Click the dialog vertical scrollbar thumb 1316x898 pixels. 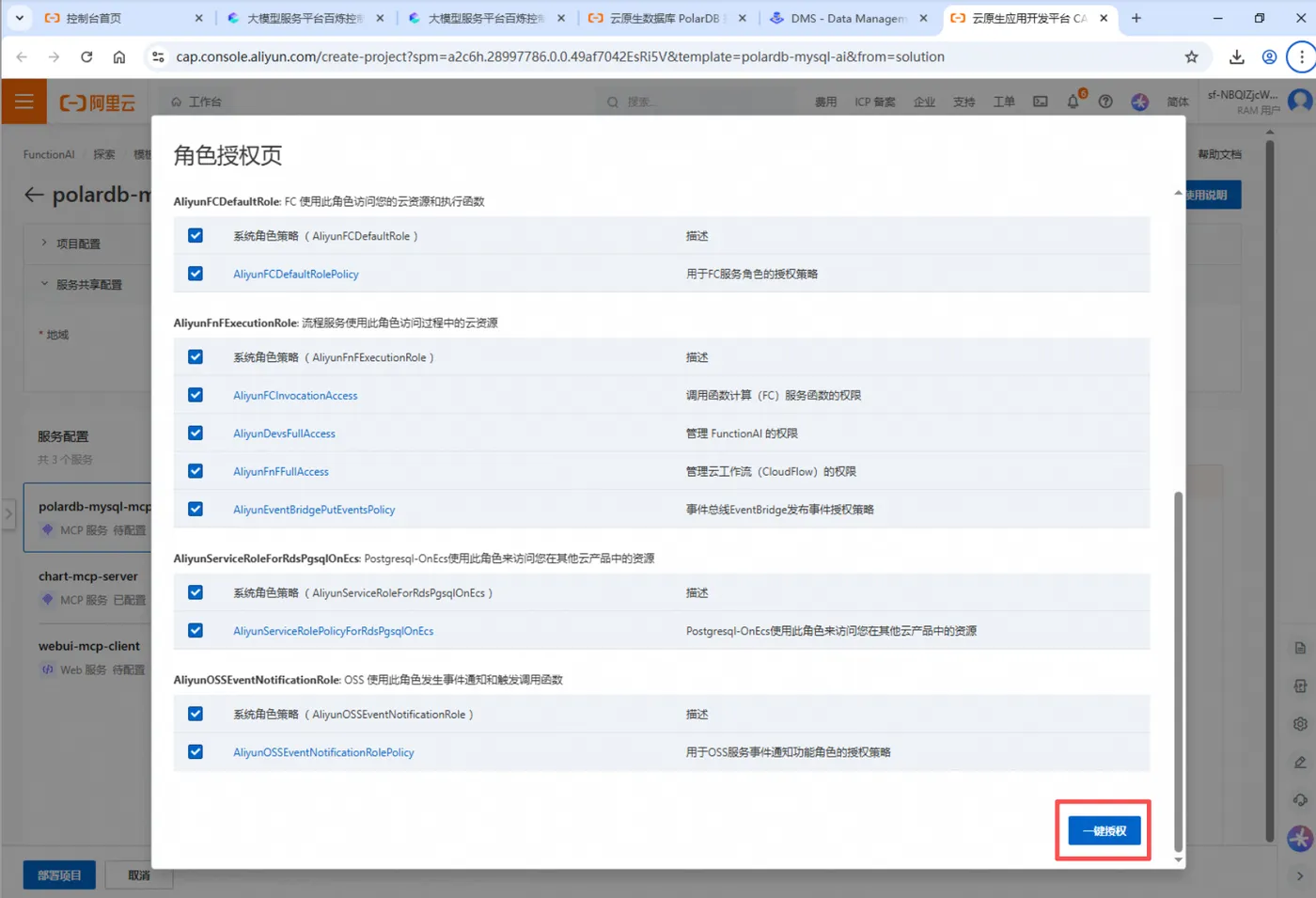[x=1178, y=671]
